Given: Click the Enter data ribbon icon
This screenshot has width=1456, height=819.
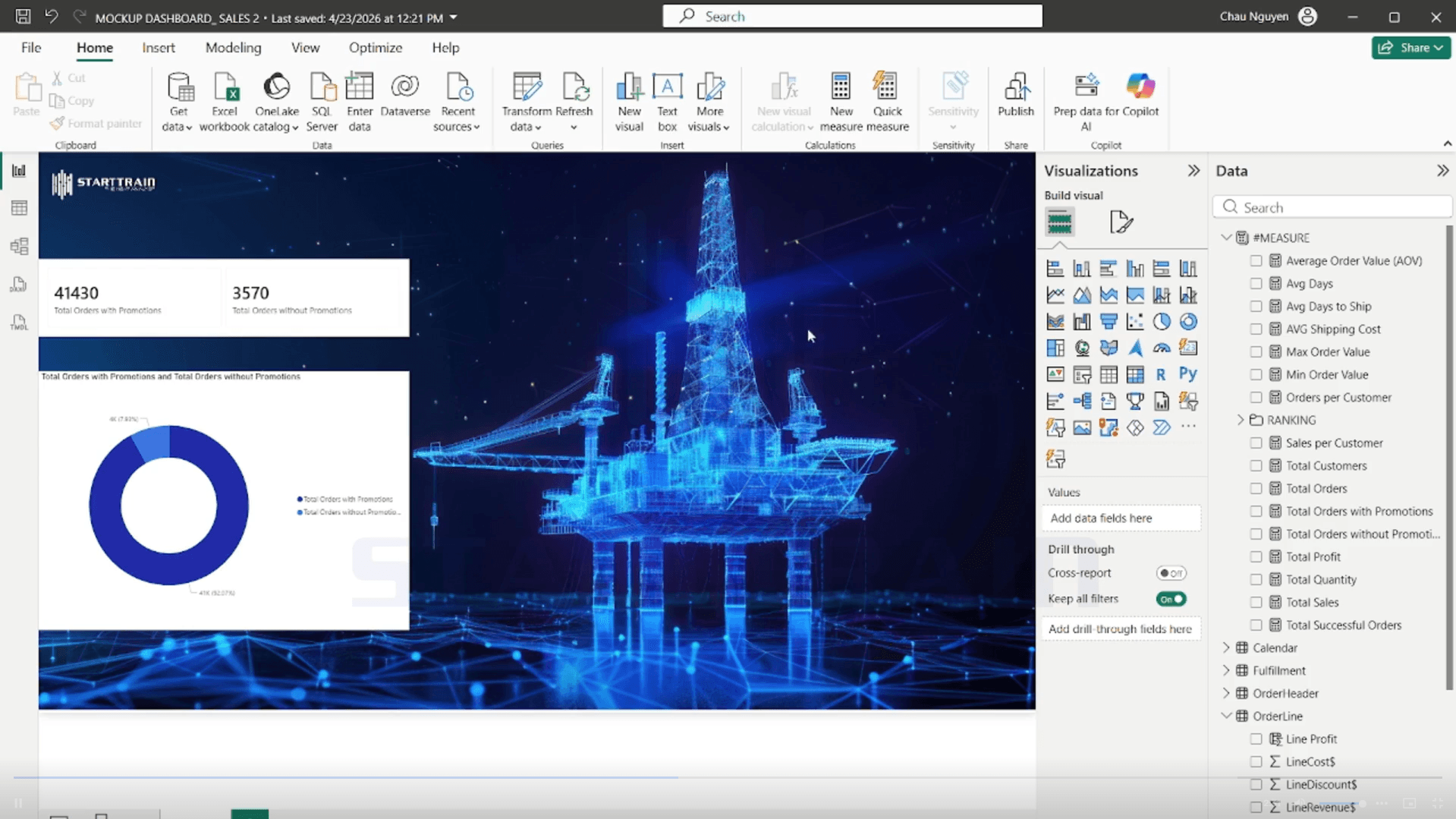Looking at the screenshot, I should pos(359,102).
